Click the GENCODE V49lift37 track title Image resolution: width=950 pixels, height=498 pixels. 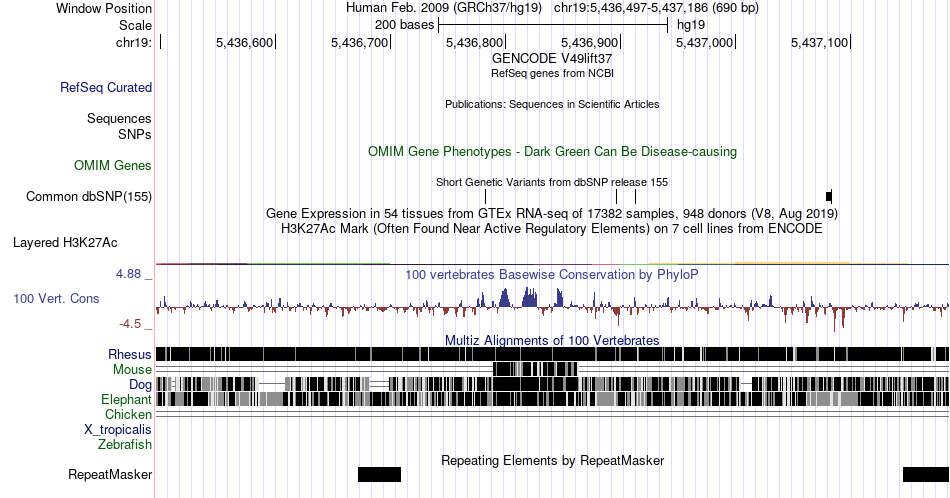pyautogui.click(x=552, y=58)
